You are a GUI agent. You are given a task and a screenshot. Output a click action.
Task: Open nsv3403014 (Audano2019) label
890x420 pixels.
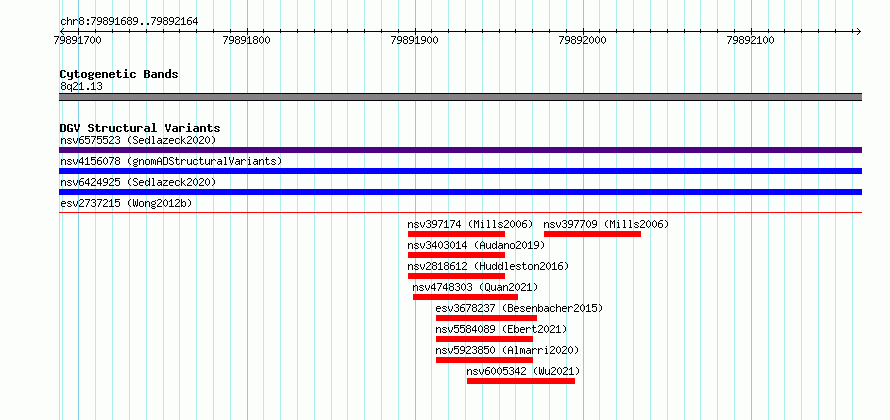point(476,245)
